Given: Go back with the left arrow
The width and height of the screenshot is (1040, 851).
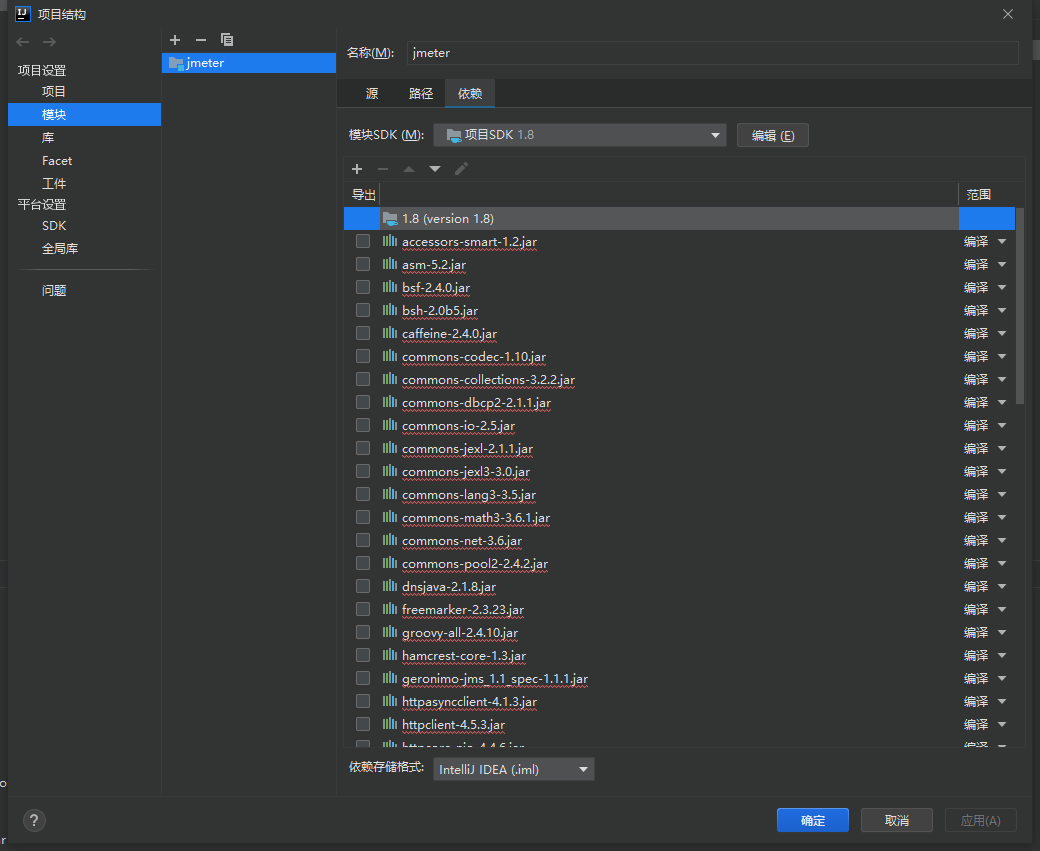Looking at the screenshot, I should point(23,42).
